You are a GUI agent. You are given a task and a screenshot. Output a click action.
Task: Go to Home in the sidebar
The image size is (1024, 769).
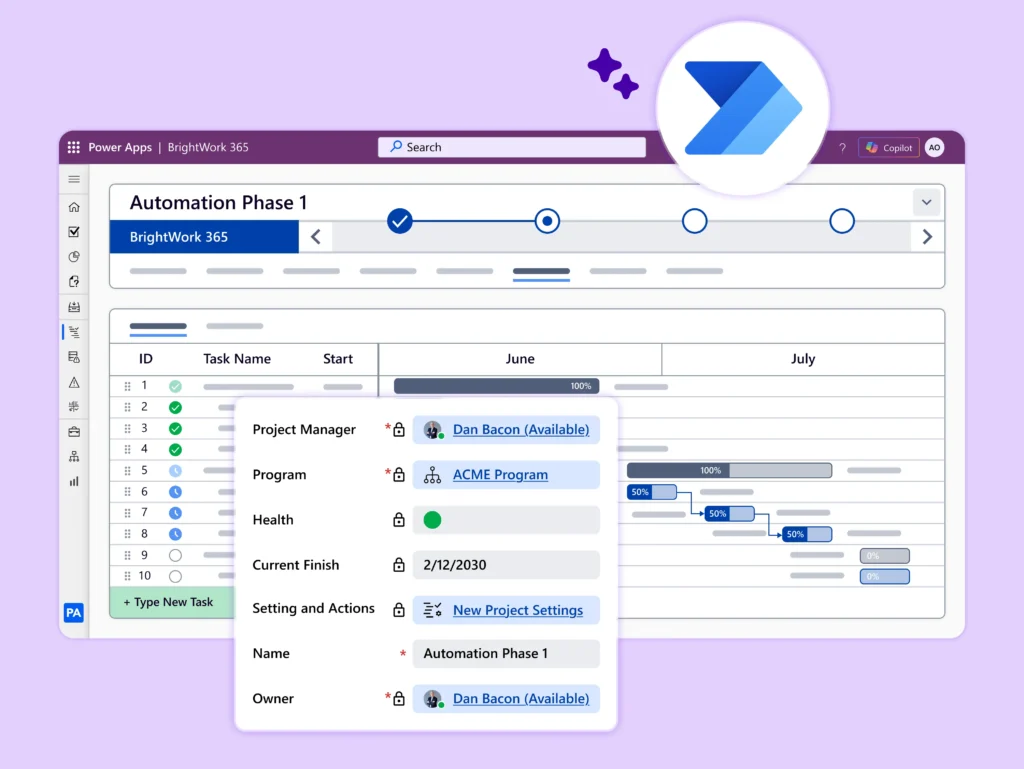tap(74, 207)
